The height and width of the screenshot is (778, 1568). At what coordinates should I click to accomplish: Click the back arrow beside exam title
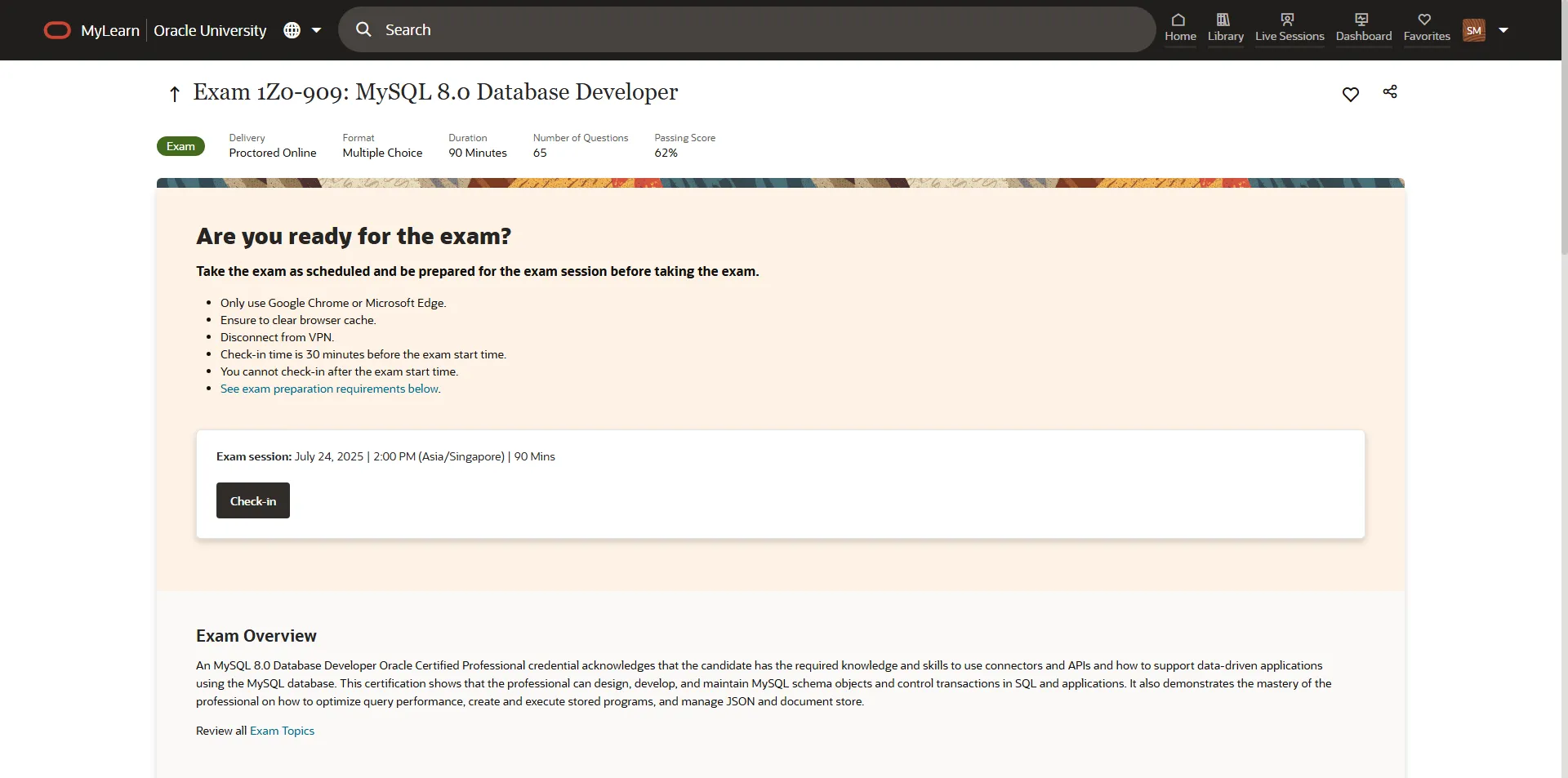tap(174, 94)
